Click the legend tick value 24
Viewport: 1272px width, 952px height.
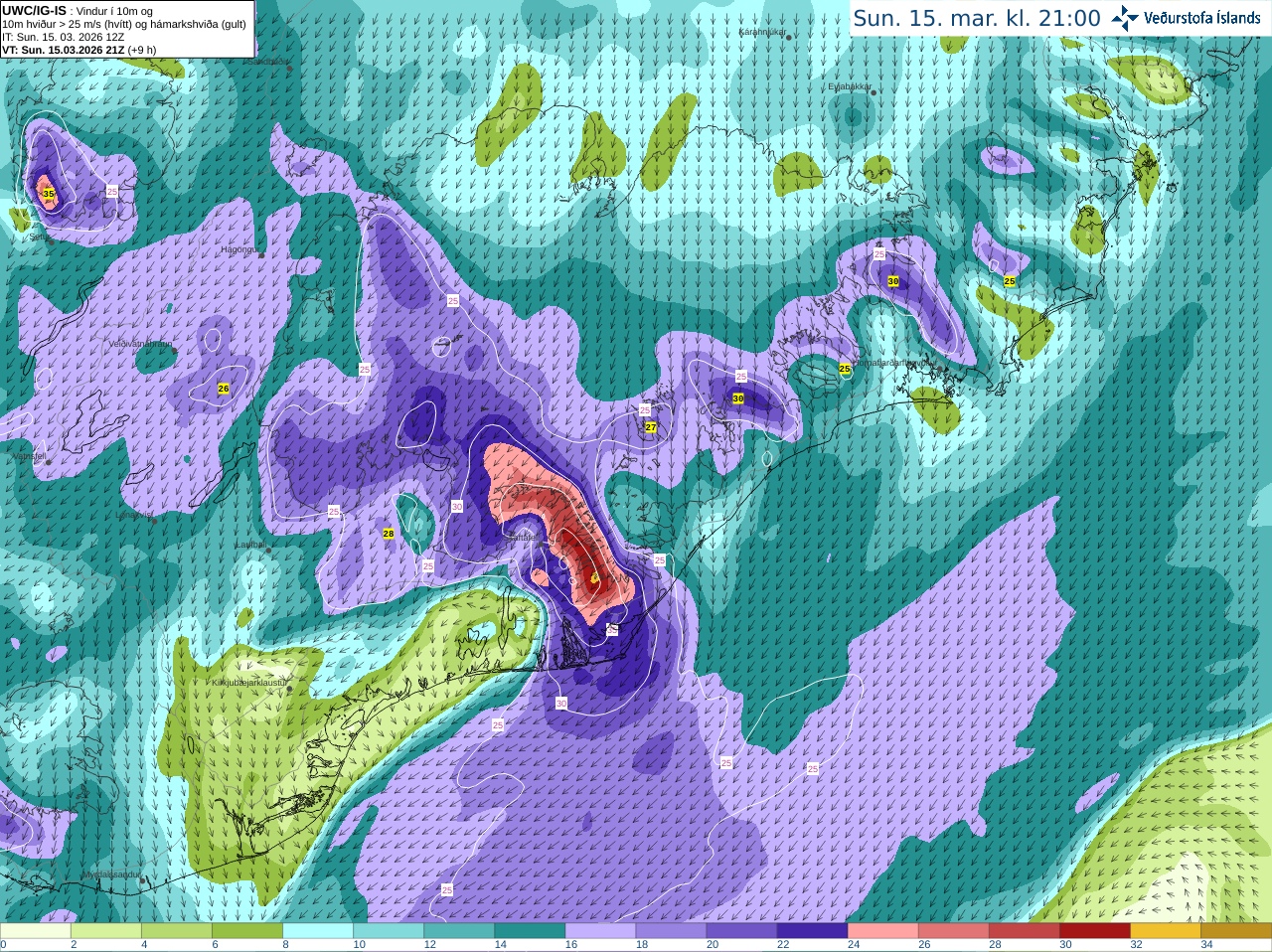(854, 945)
